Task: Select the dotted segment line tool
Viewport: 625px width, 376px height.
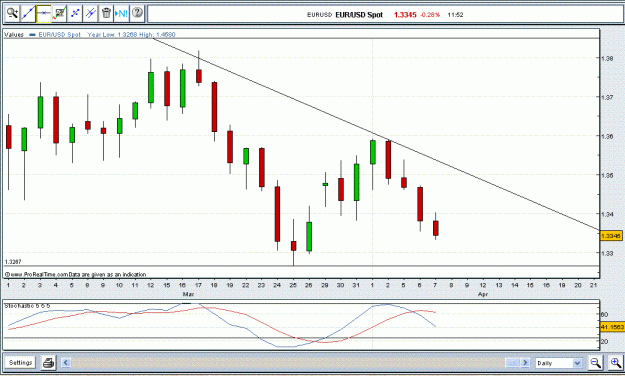Action: pos(75,14)
